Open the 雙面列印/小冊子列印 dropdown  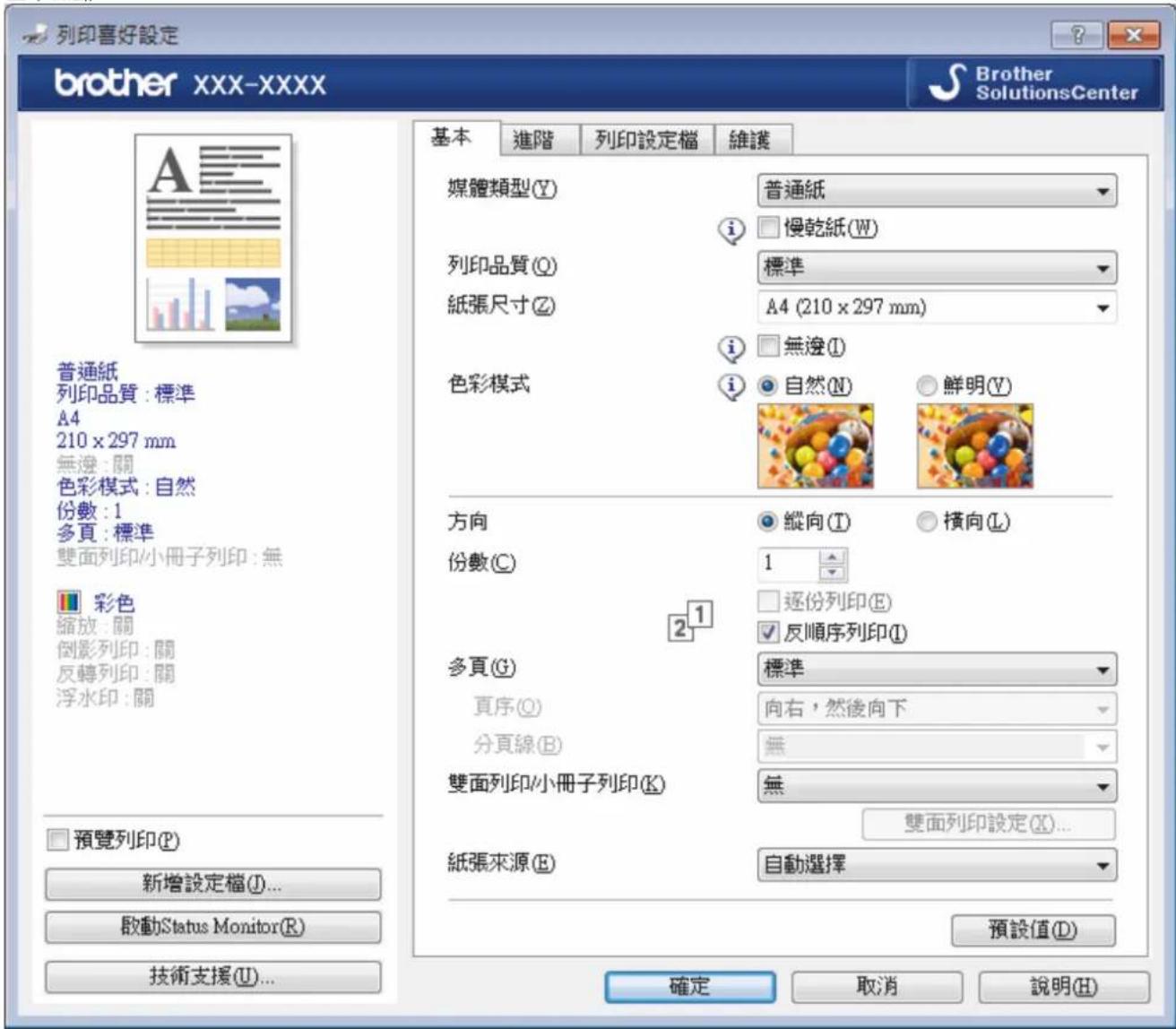(937, 786)
